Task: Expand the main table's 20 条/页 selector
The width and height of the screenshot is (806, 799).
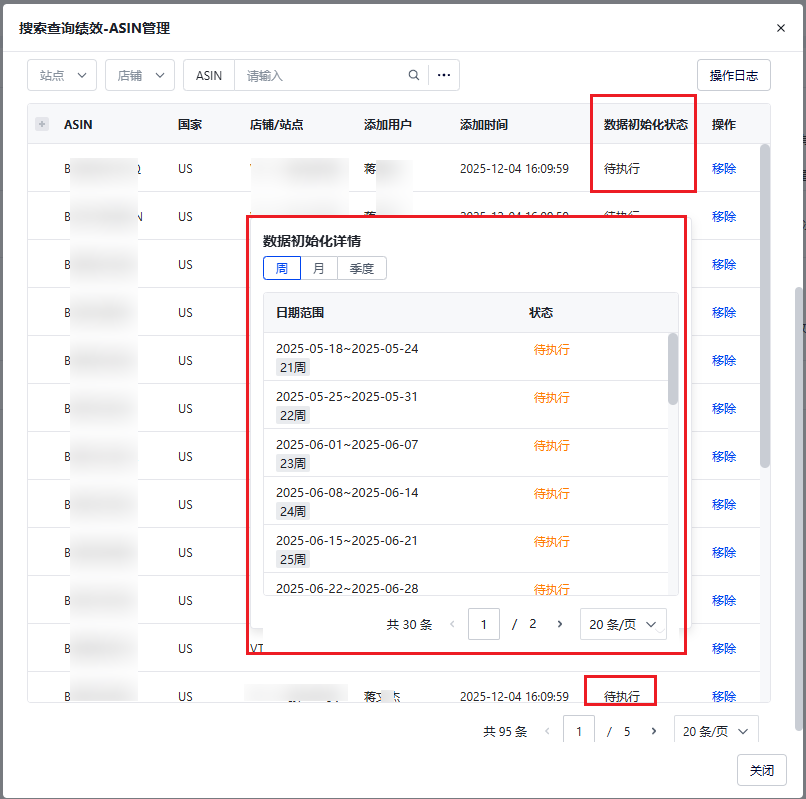Action: pos(716,731)
